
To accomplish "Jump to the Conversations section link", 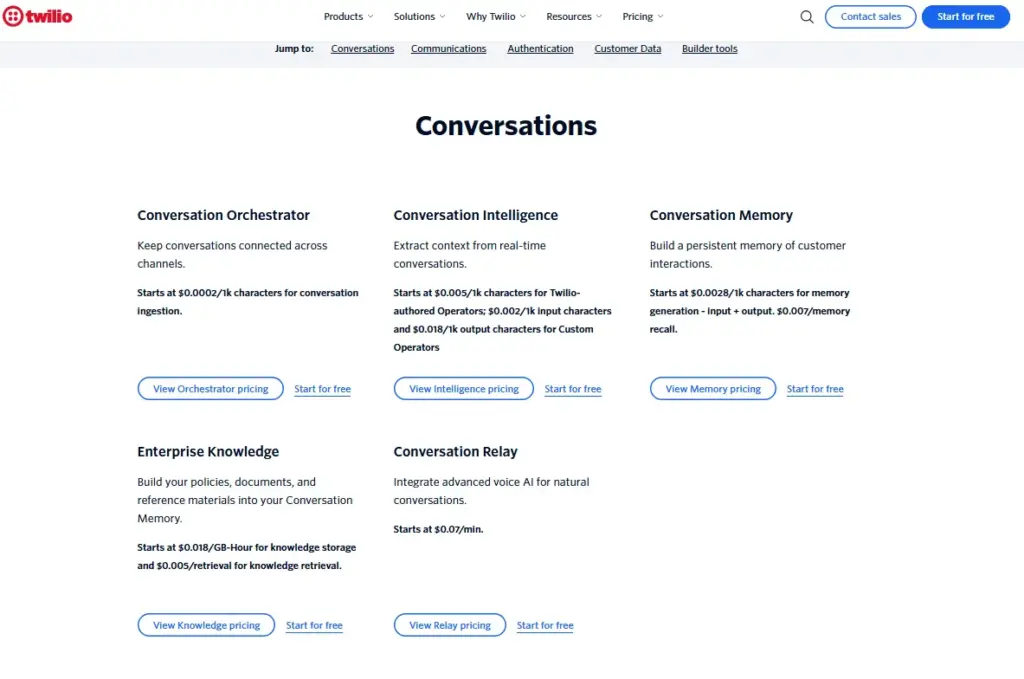I will 362,49.
